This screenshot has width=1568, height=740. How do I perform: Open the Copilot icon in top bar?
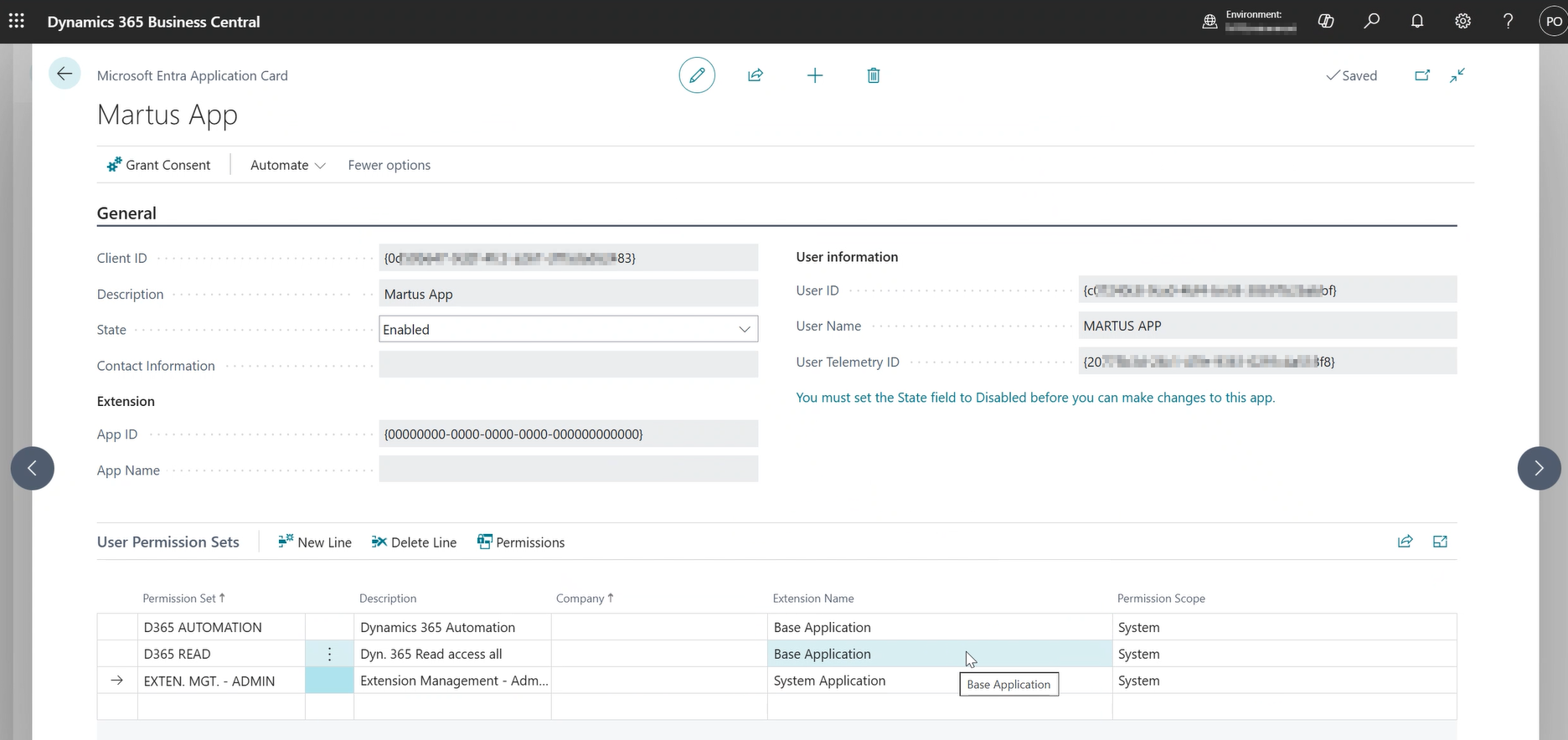(1326, 21)
